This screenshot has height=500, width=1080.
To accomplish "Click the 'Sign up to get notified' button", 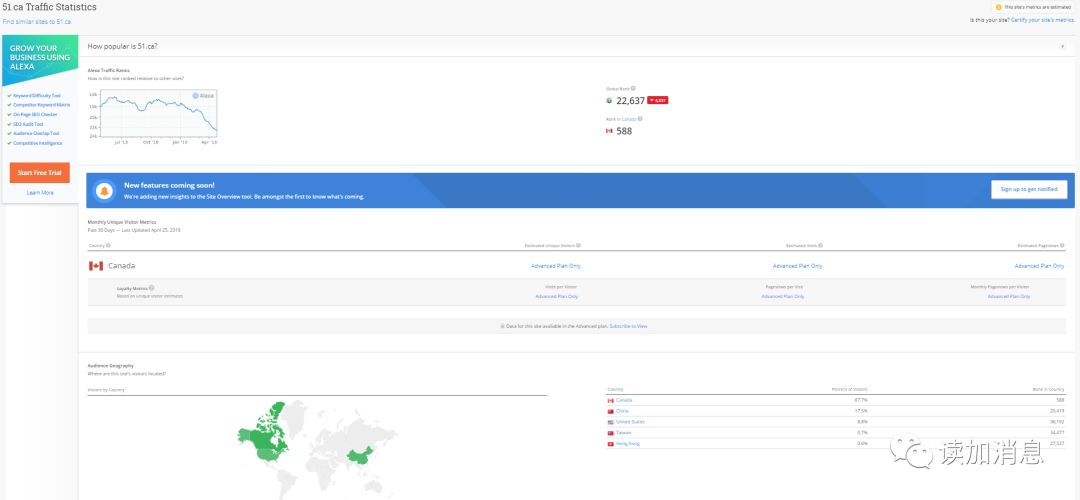I will coord(1029,189).
